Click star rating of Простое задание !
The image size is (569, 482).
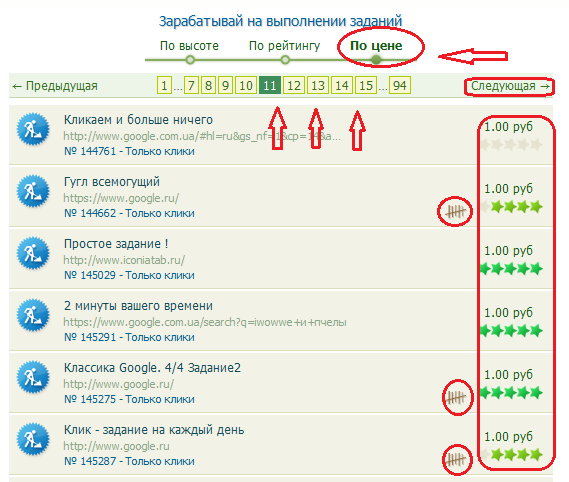pos(511,269)
